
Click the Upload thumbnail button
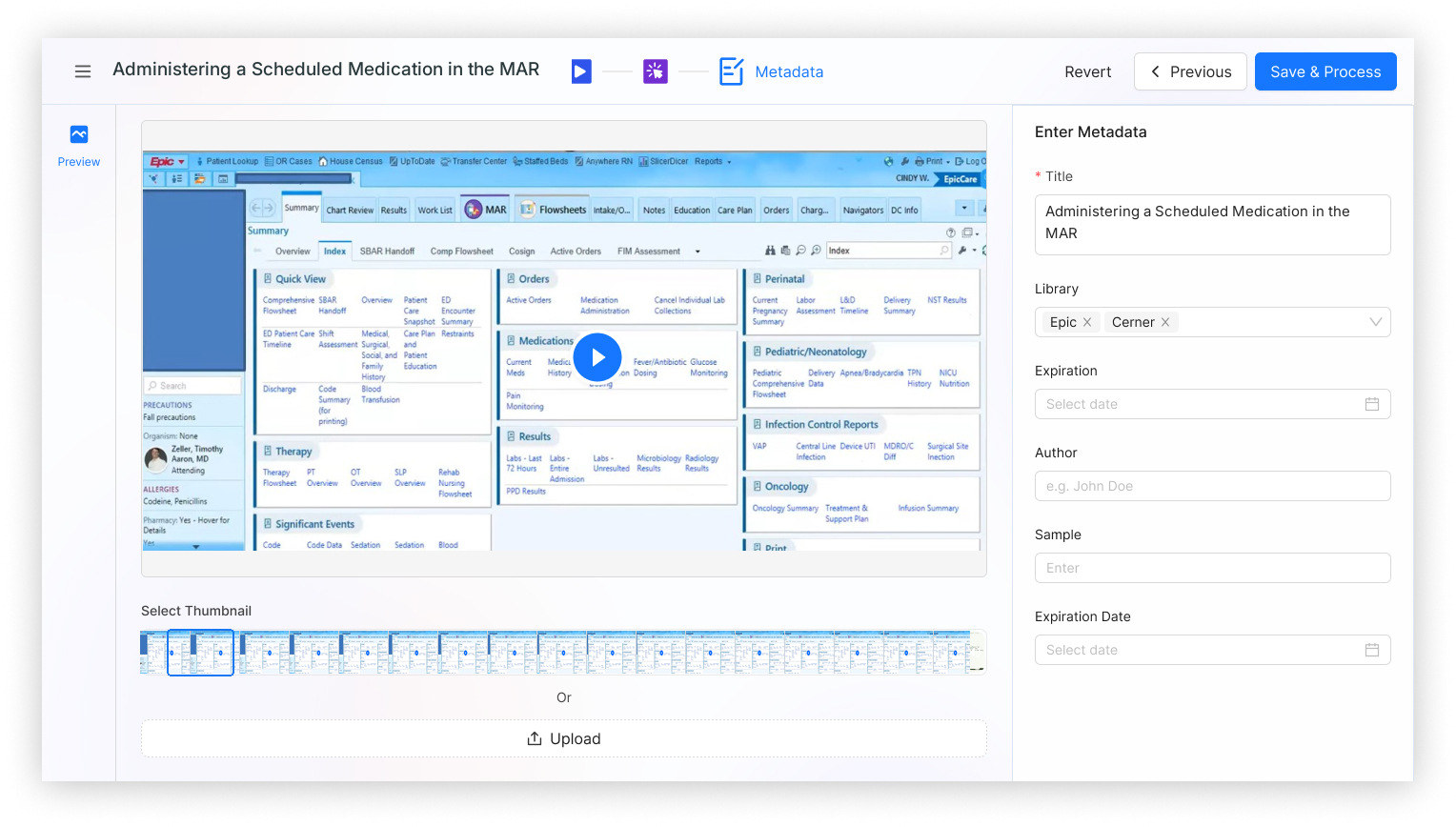click(564, 738)
